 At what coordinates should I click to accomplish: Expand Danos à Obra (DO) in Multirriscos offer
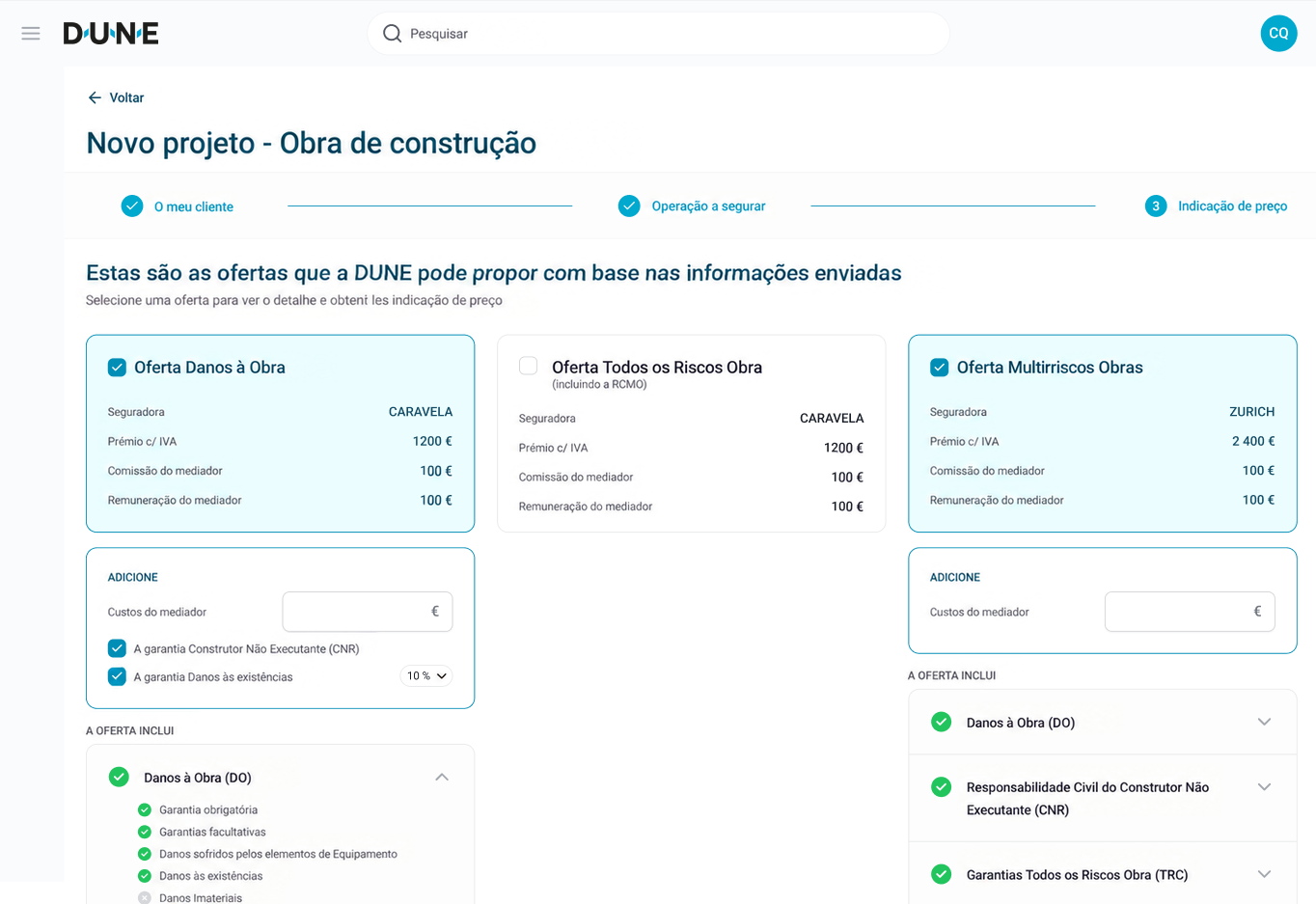point(1264,722)
